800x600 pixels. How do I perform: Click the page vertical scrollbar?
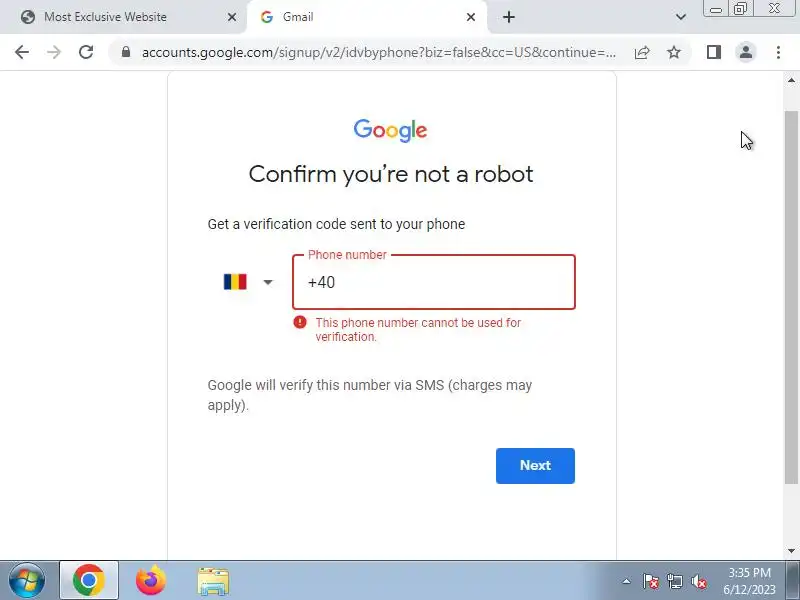coord(791,297)
